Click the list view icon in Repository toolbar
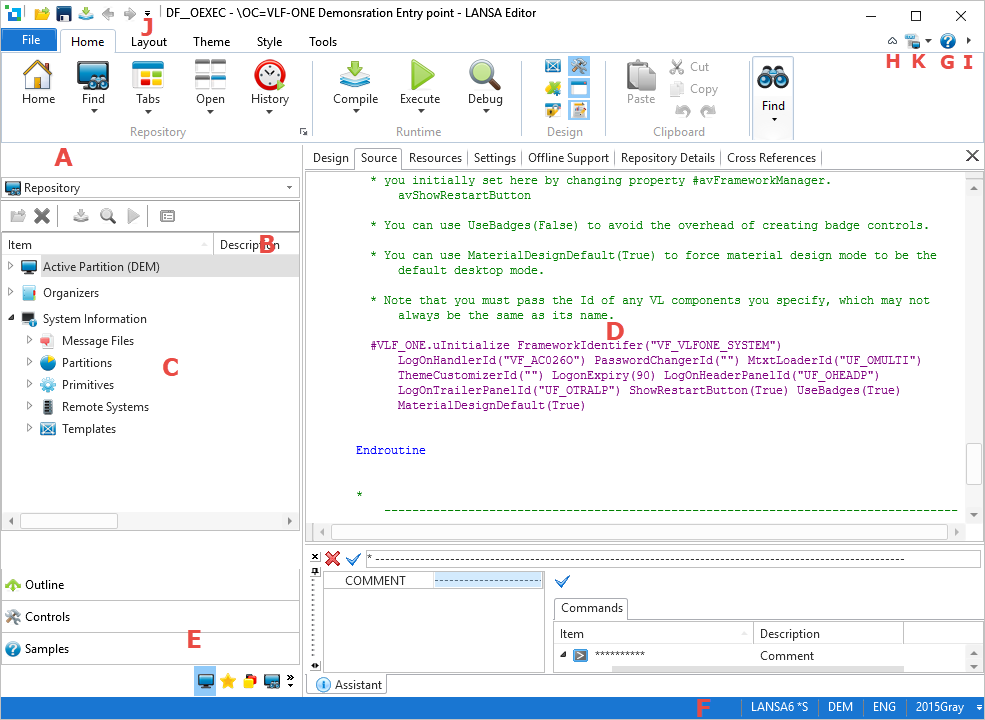This screenshot has width=985, height=720. point(167,216)
